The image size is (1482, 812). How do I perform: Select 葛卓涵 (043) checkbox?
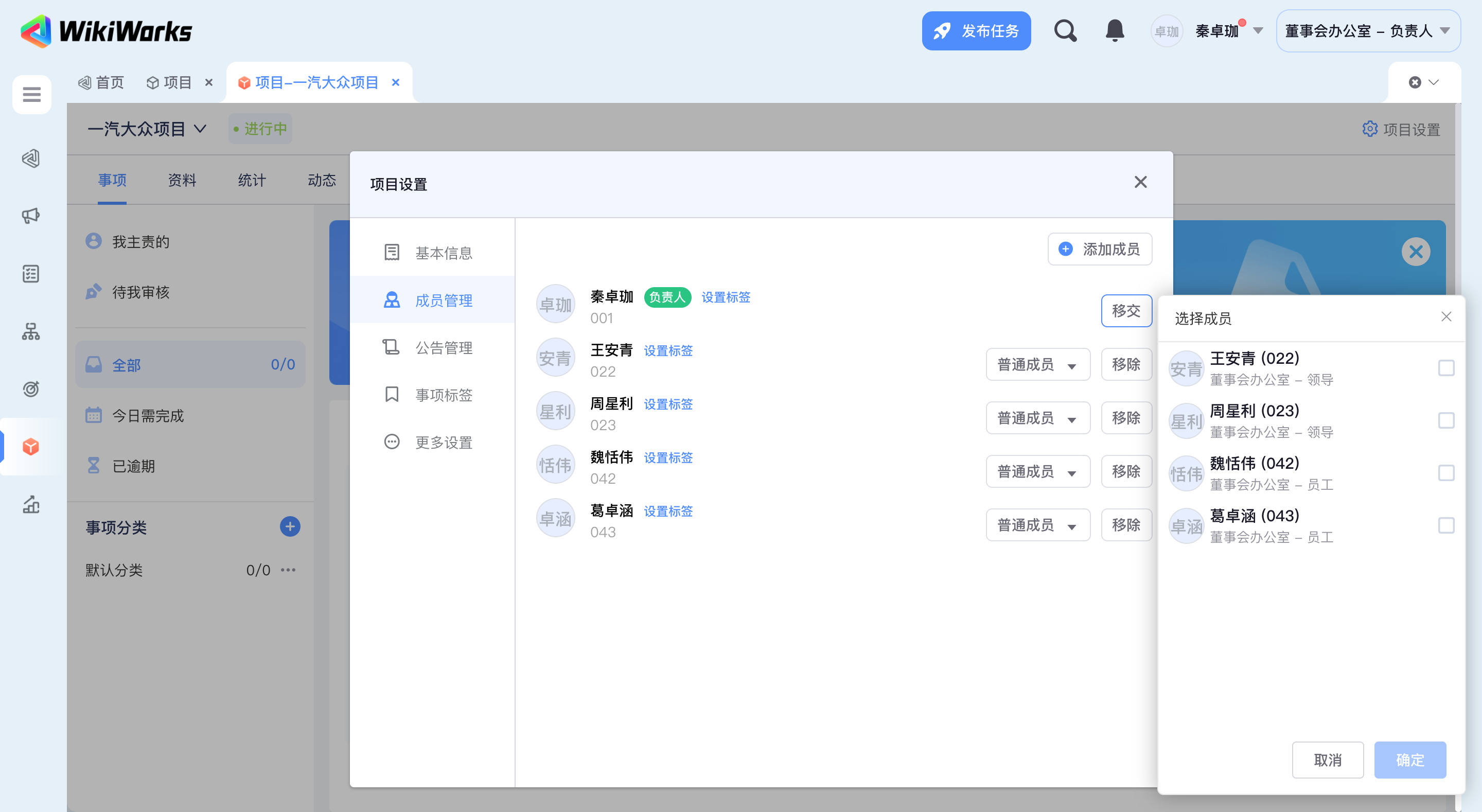tap(1446, 525)
